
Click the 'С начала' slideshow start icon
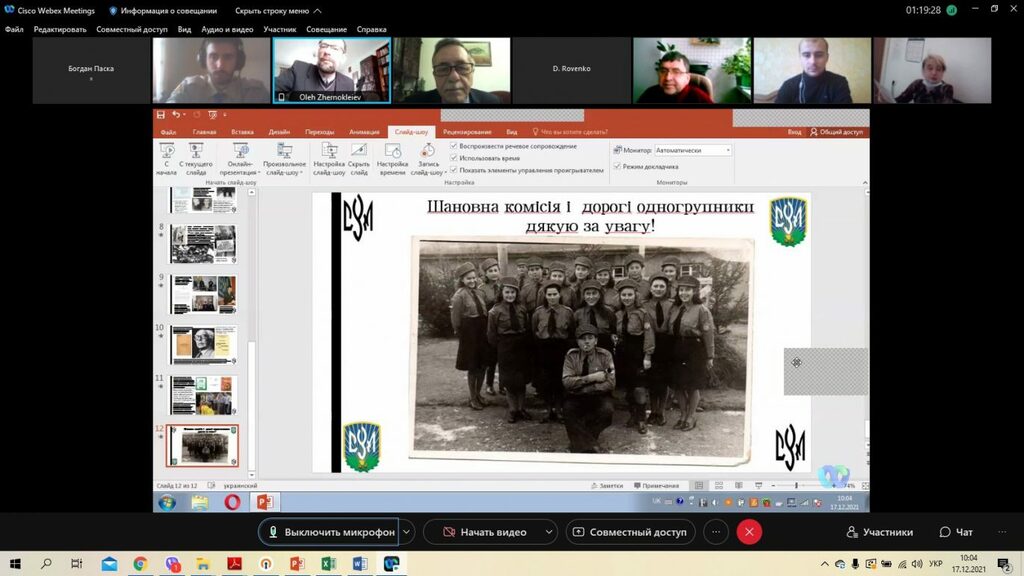click(166, 152)
